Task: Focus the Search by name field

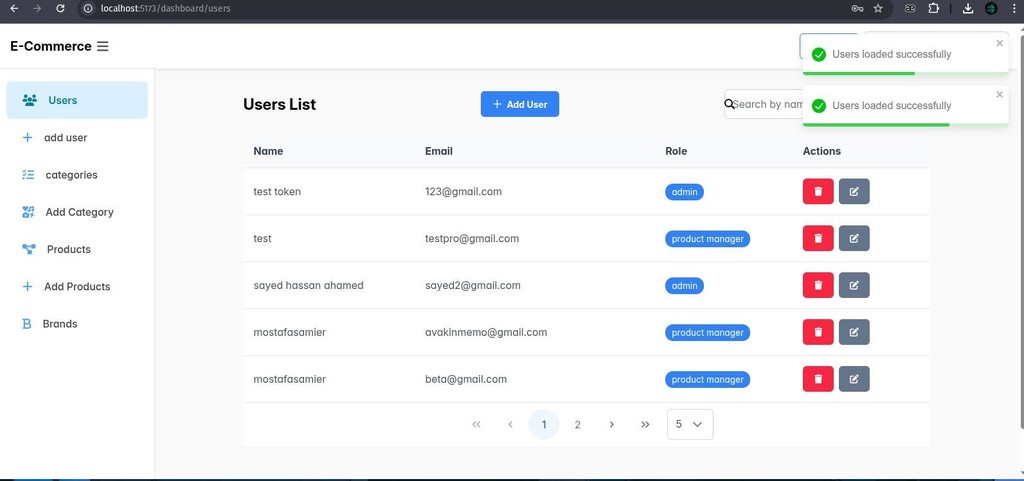Action: 767,104
